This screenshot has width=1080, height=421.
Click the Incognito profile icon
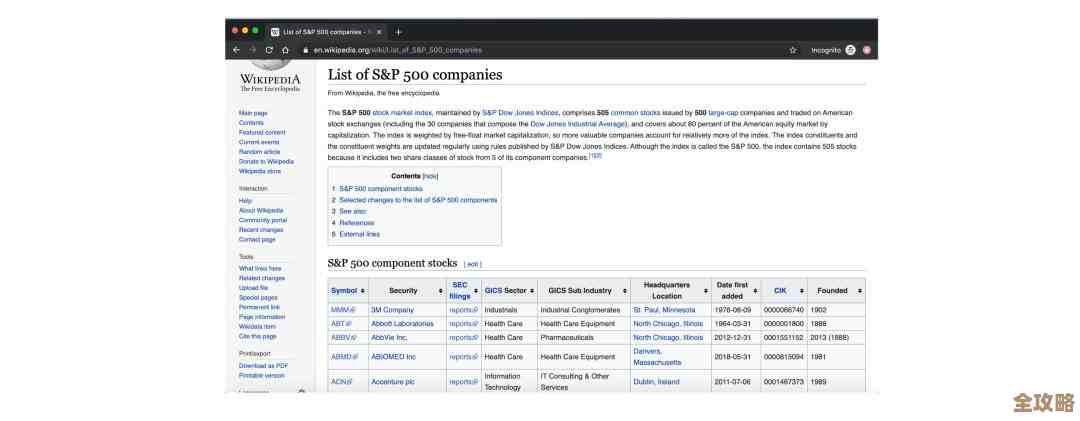pos(850,49)
